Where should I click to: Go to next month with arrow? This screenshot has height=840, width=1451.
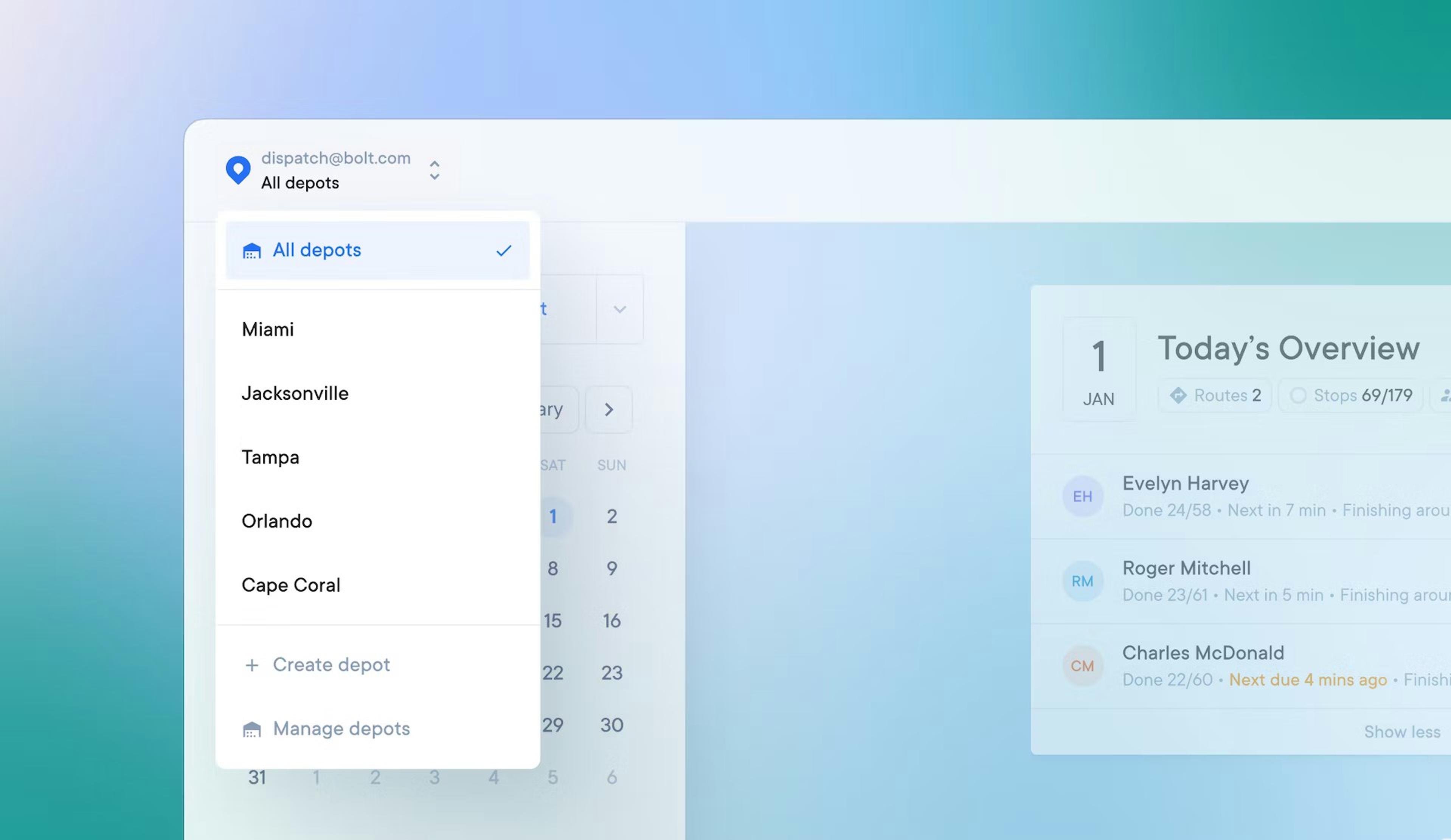[x=608, y=409]
